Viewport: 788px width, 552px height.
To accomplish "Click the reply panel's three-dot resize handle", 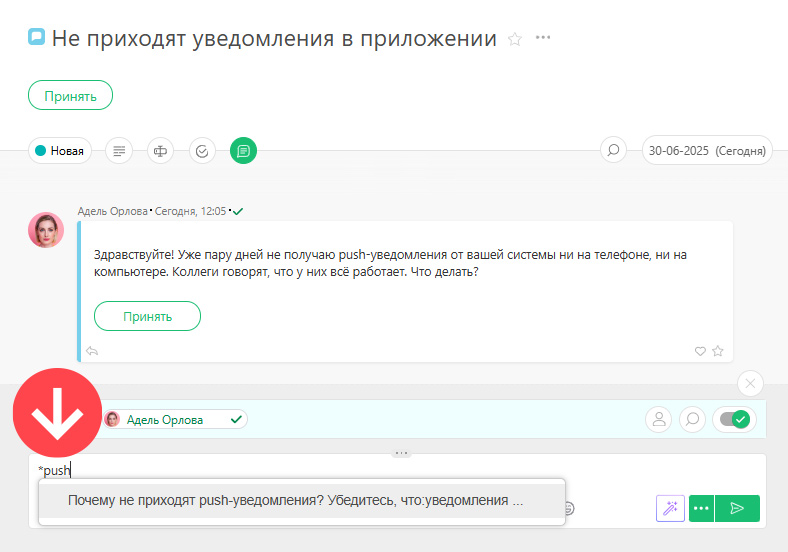I will click(x=401, y=453).
